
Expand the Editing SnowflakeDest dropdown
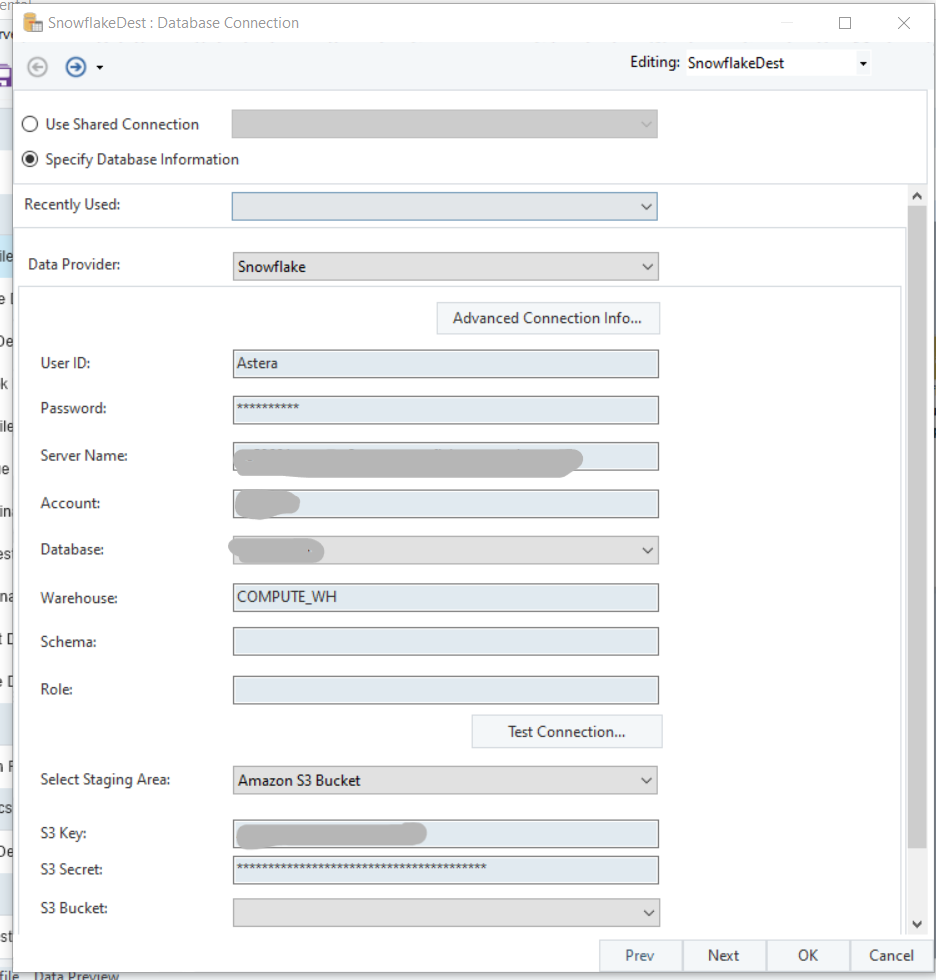(862, 63)
